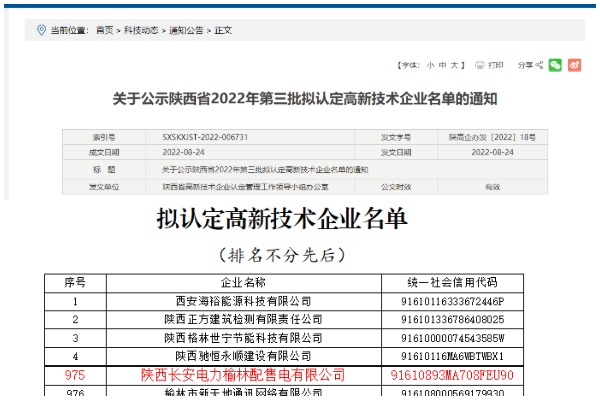Click the 统一社会信用代码 column header
Viewport: 600px width, 400px height.
[x=452, y=282]
